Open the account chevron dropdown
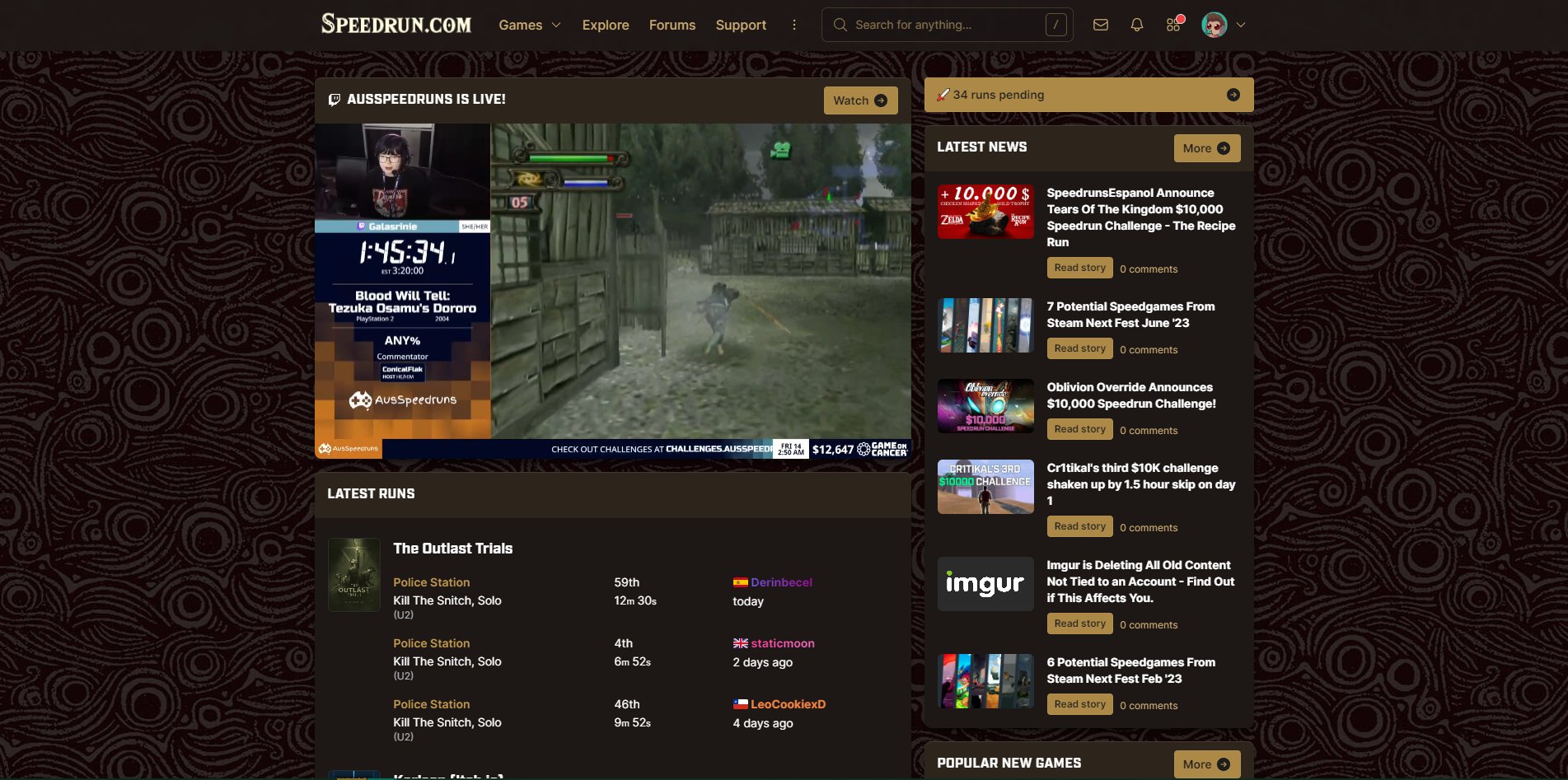The image size is (1568, 780). tap(1240, 25)
